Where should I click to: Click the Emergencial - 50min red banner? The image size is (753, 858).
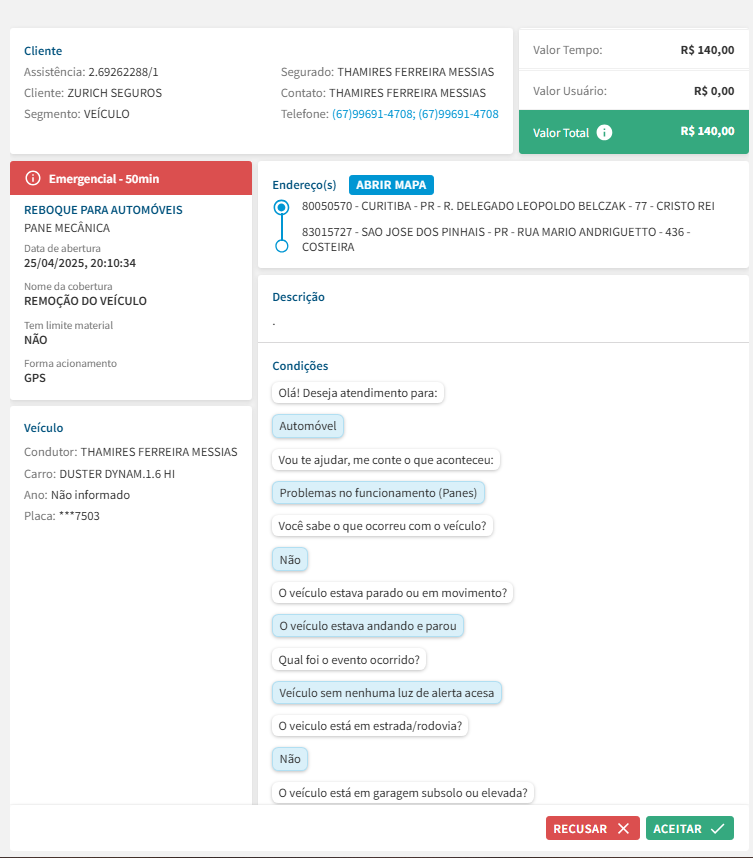131,178
